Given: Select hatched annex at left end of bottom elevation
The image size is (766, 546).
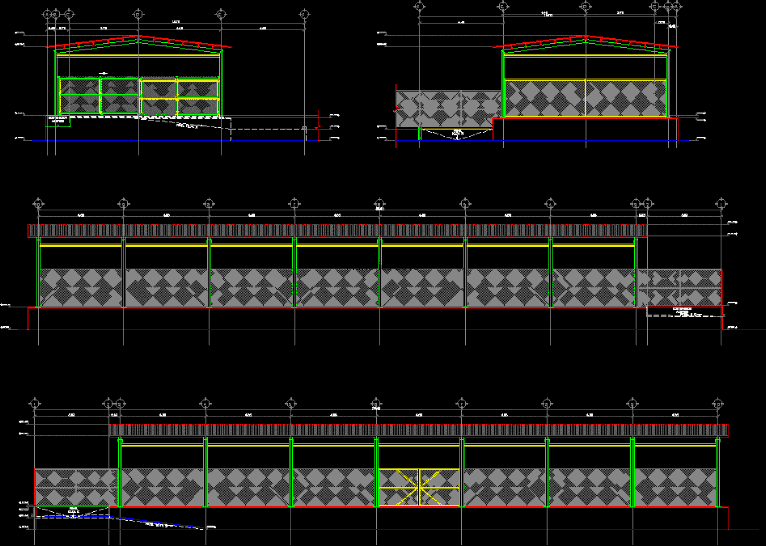Looking at the screenshot, I should [x=75, y=487].
